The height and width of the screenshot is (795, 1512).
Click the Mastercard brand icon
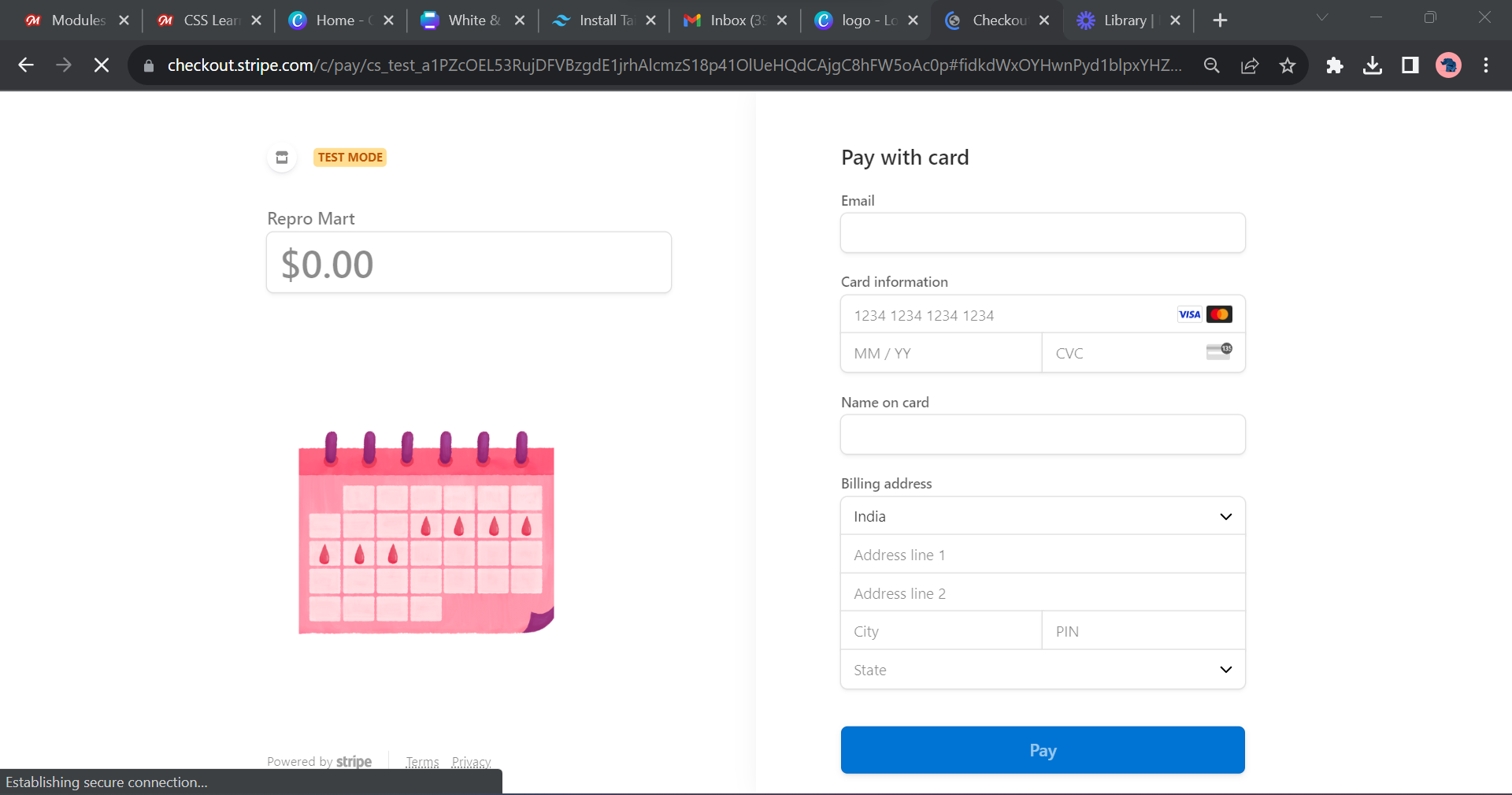coord(1219,314)
